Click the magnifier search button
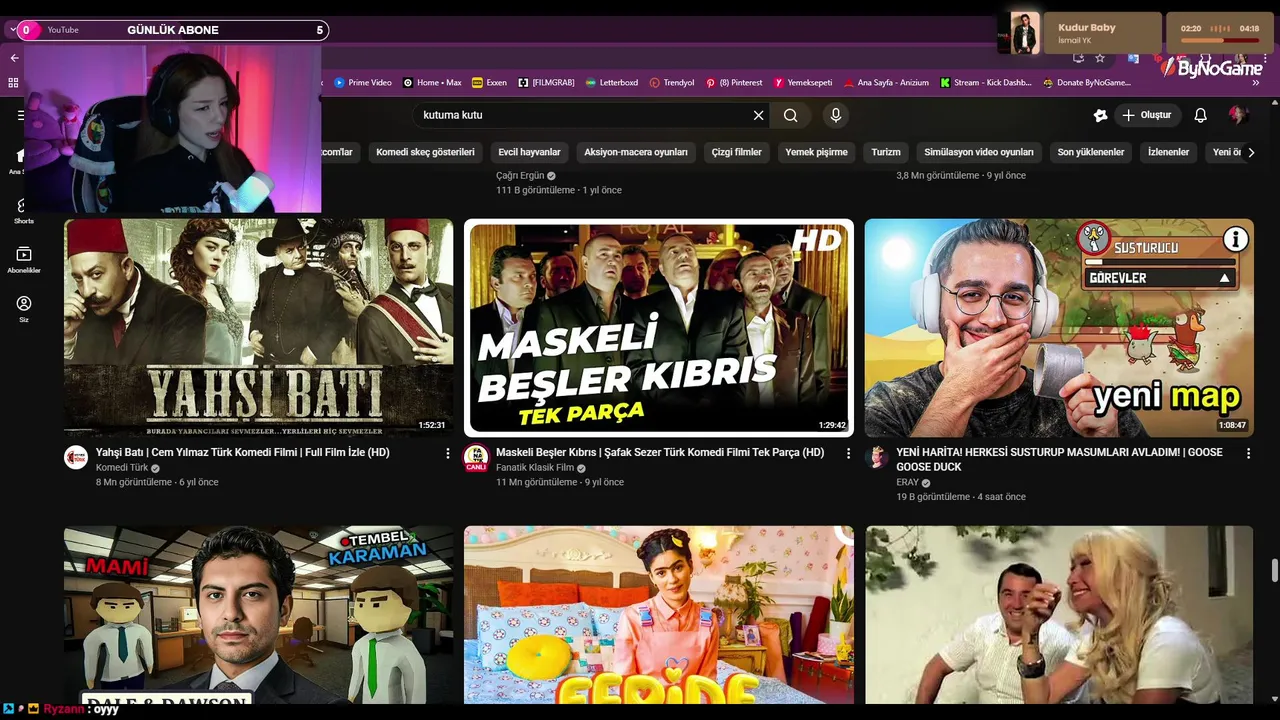The width and height of the screenshot is (1280, 720). 791,115
